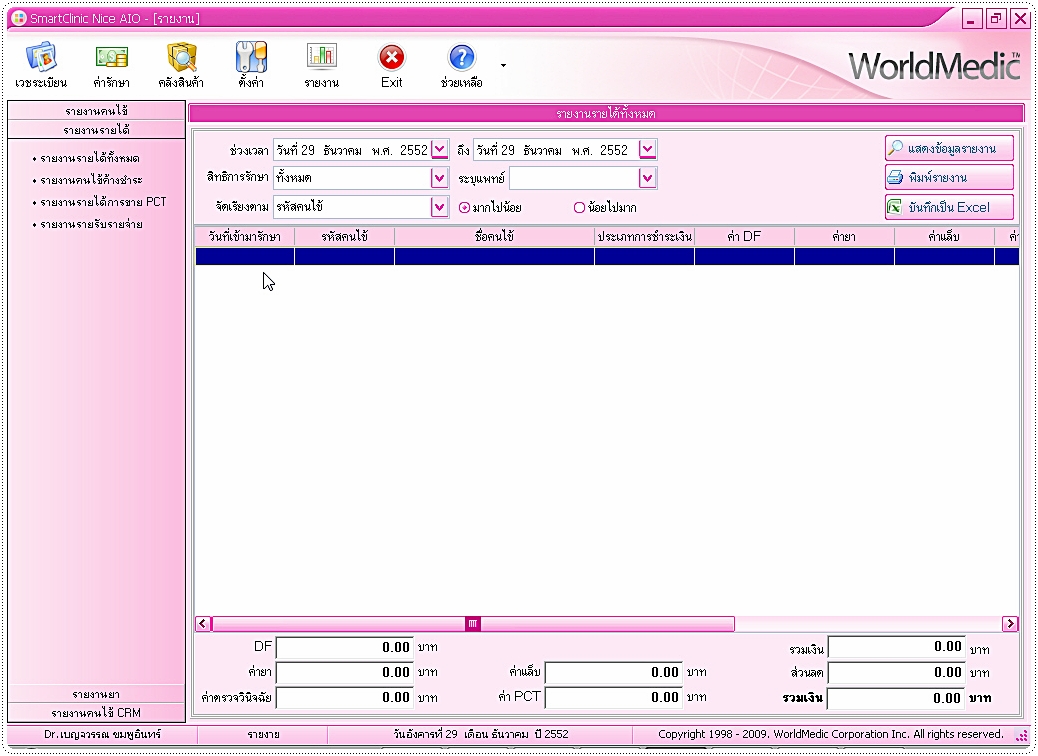Screen dimensions: 1038x756
Task: Click the บันทึกเป็น Excel save button
Action: click(x=949, y=207)
